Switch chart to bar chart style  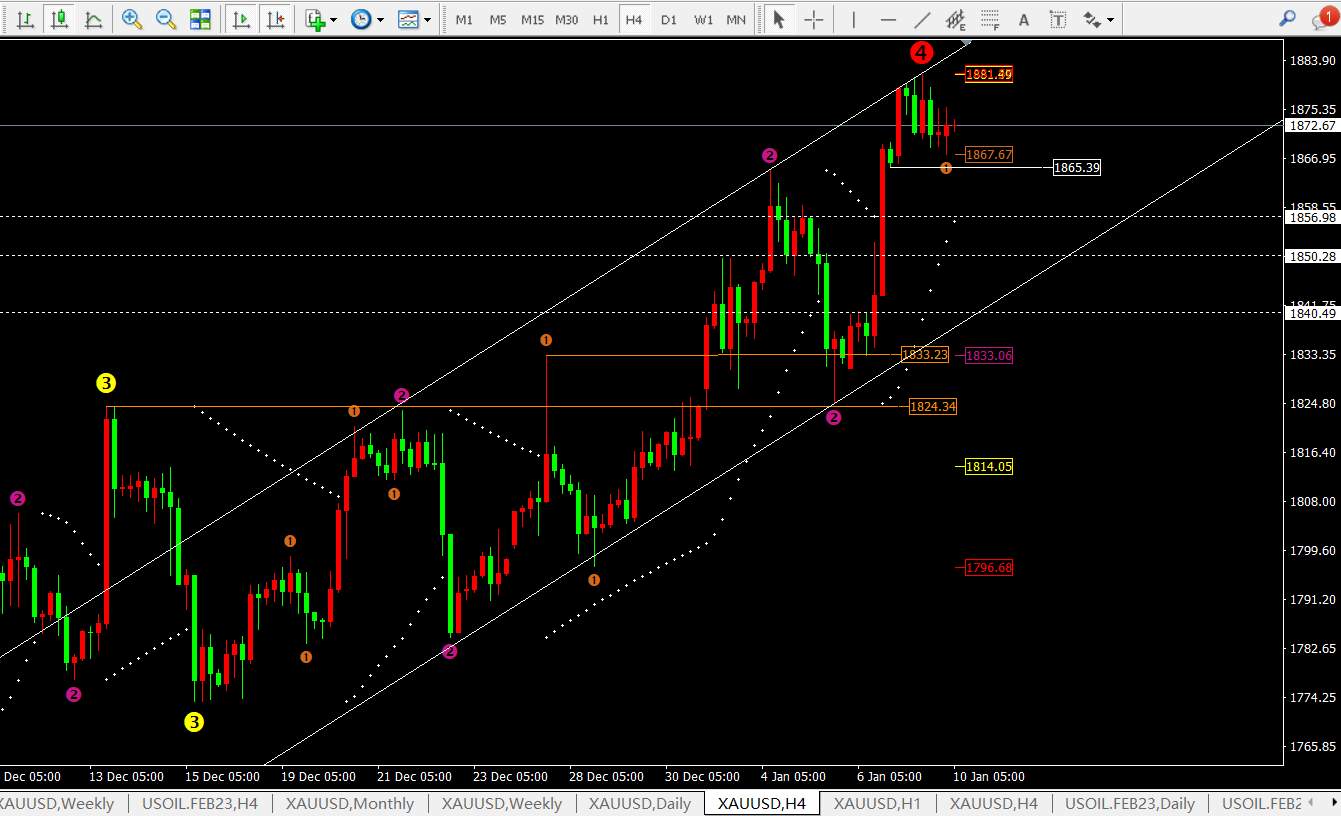pos(25,19)
